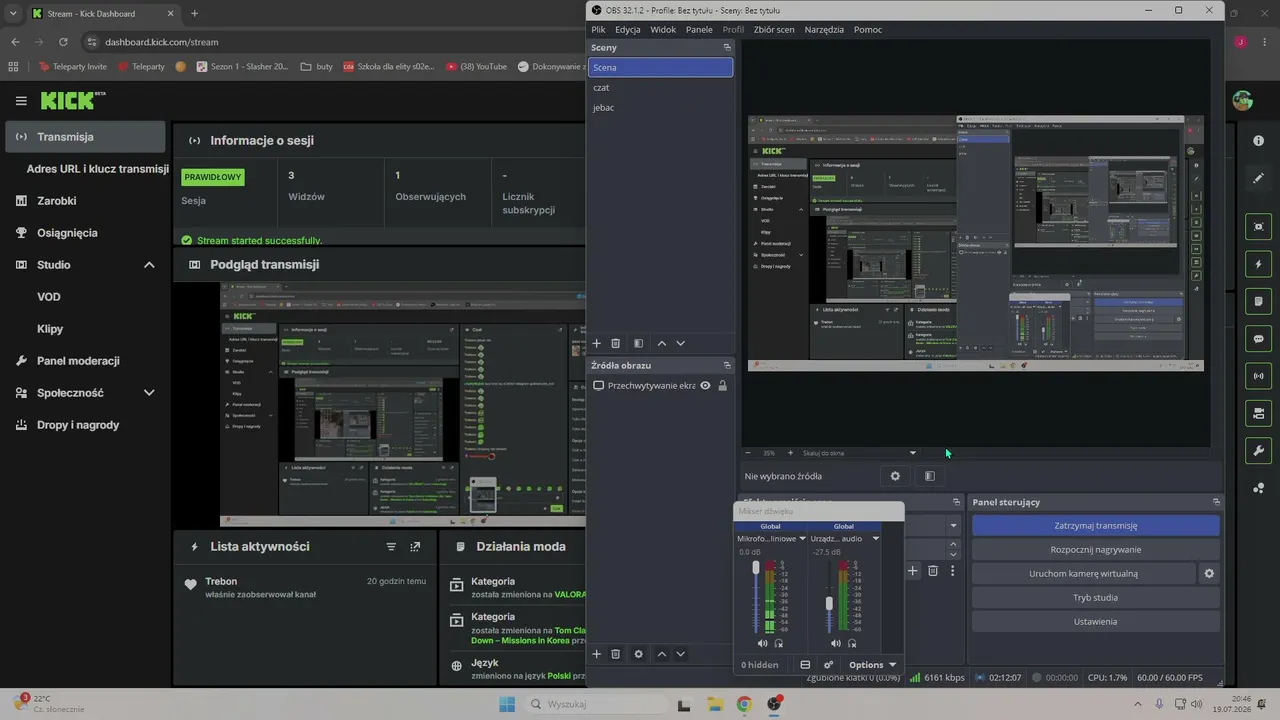Open properties gear beside Nie wybrano źródła
Viewport: 1280px width, 720px height.
(895, 476)
